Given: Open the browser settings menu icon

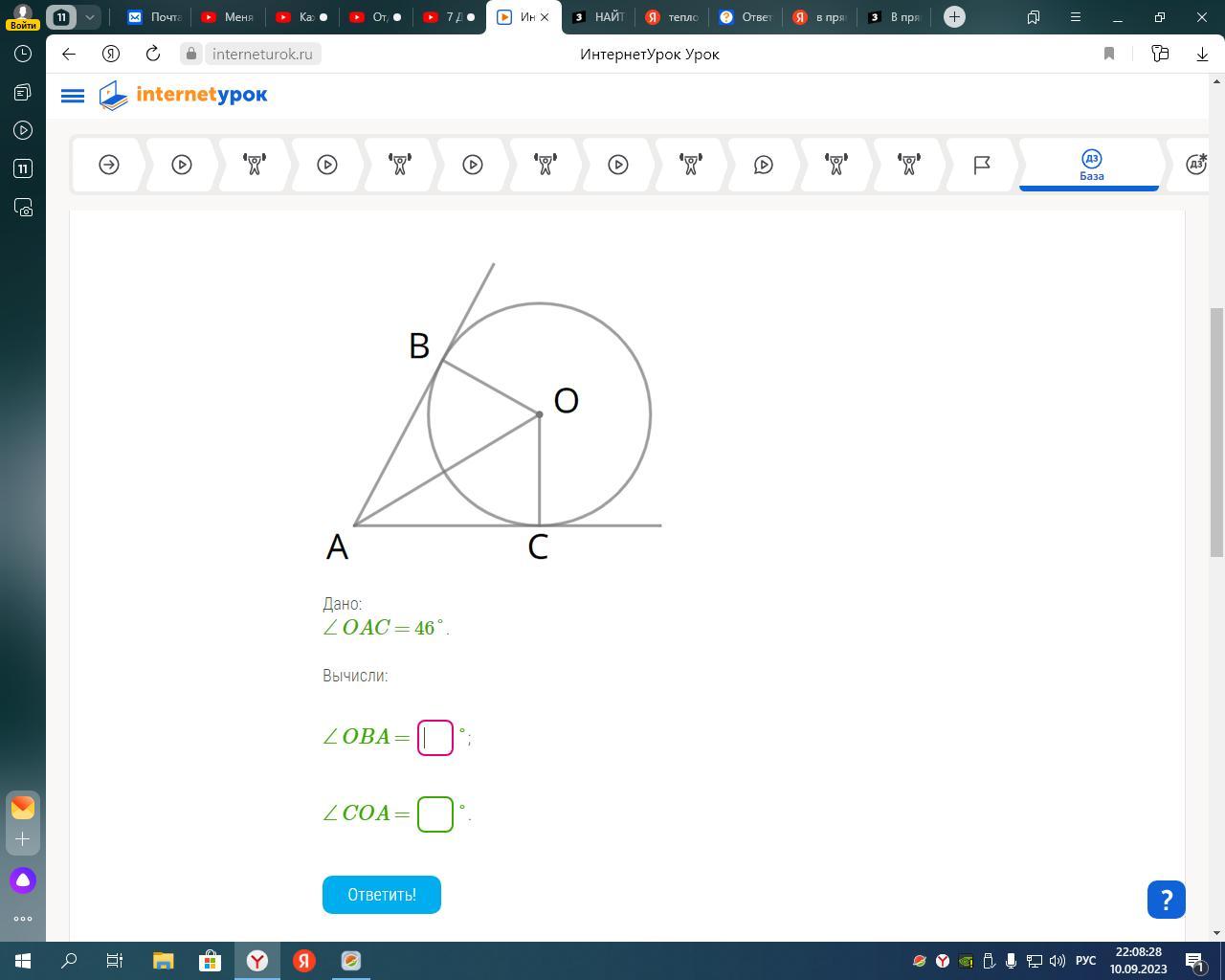Looking at the screenshot, I should coord(1075,17).
